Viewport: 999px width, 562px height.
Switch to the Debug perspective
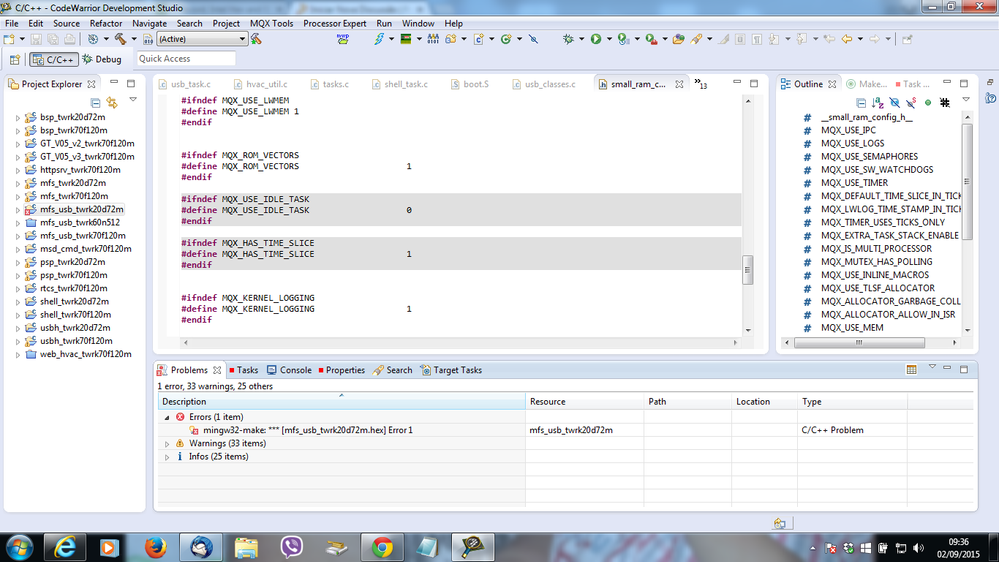click(102, 59)
